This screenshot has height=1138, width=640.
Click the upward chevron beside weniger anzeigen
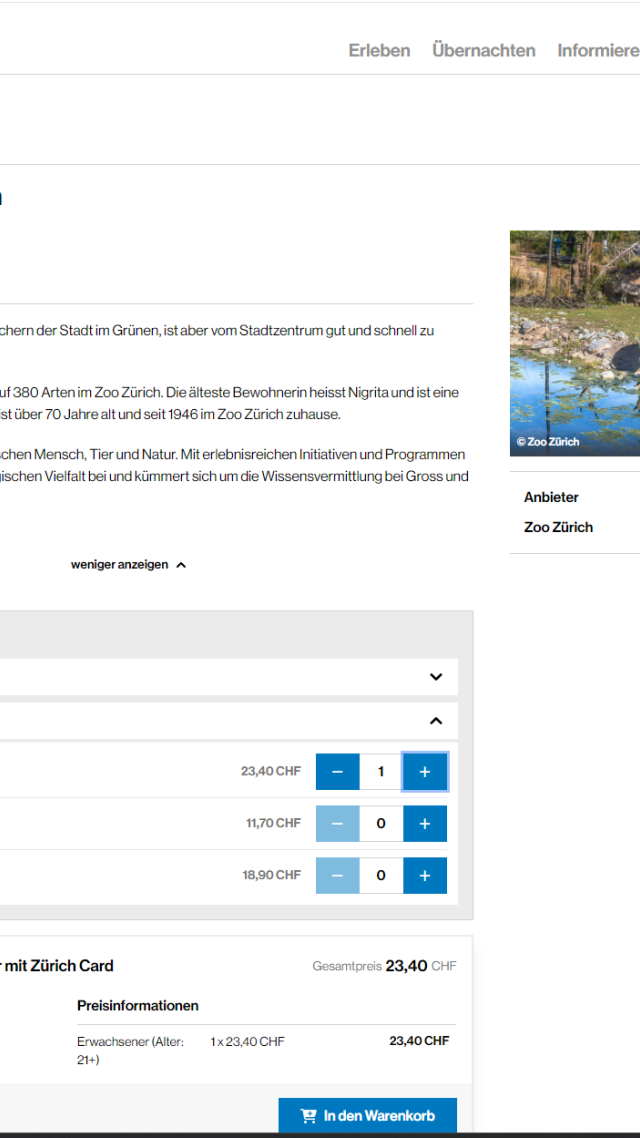click(x=181, y=564)
